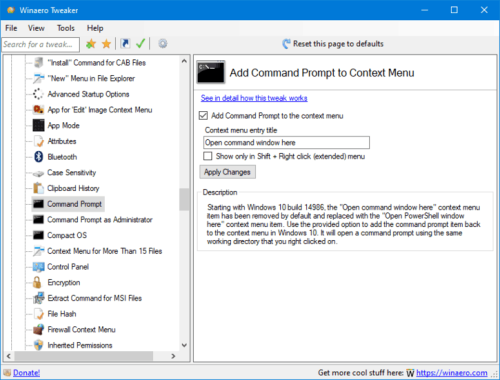Viewport: 500px width, 380px height.
Task: Click the Apply Changes button
Action: [x=227, y=172]
